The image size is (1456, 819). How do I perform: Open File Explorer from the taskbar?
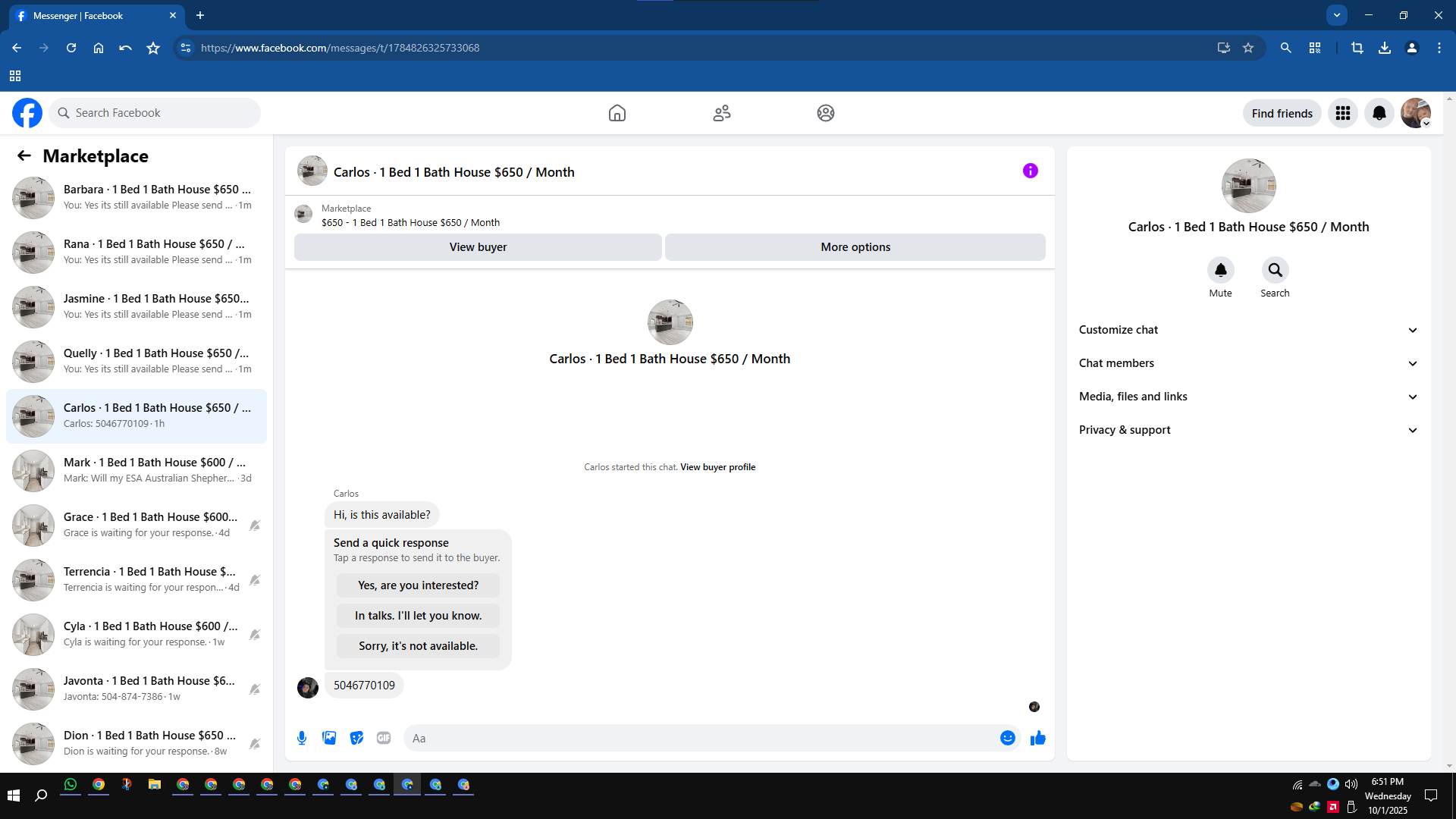[x=155, y=785]
